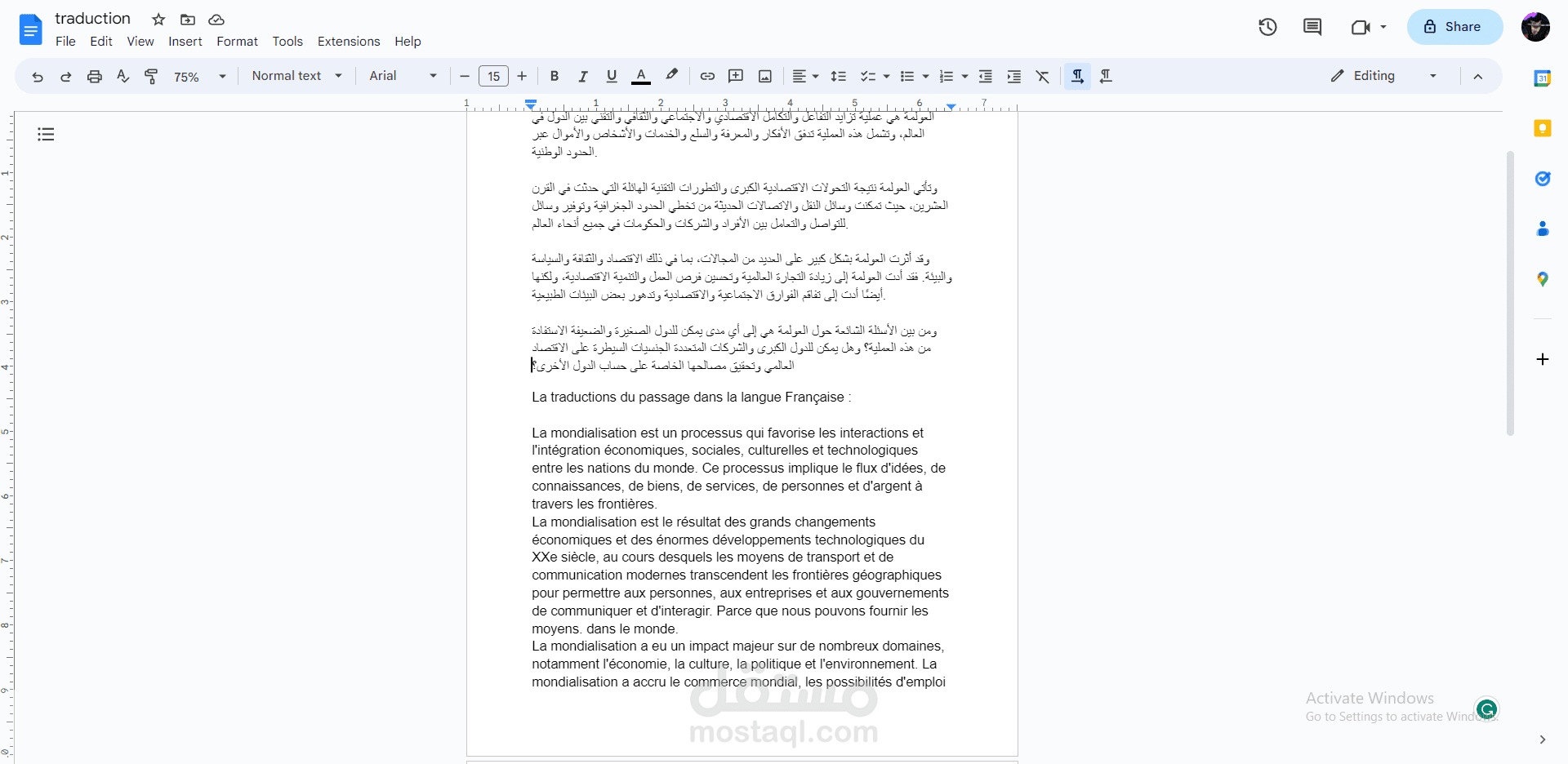Open the zoom level dropdown at 75%

(199, 76)
